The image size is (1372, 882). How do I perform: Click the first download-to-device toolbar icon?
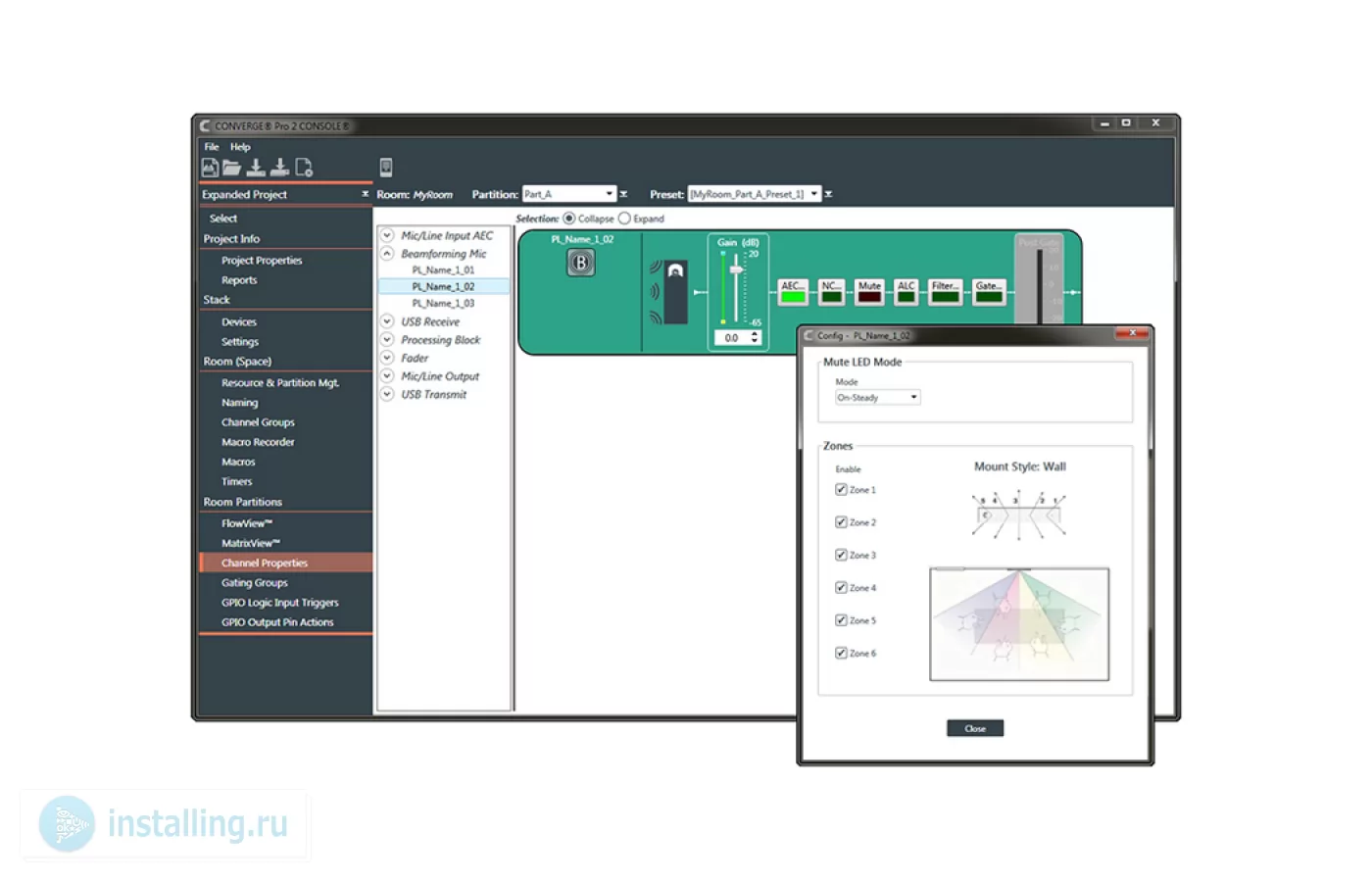point(256,168)
